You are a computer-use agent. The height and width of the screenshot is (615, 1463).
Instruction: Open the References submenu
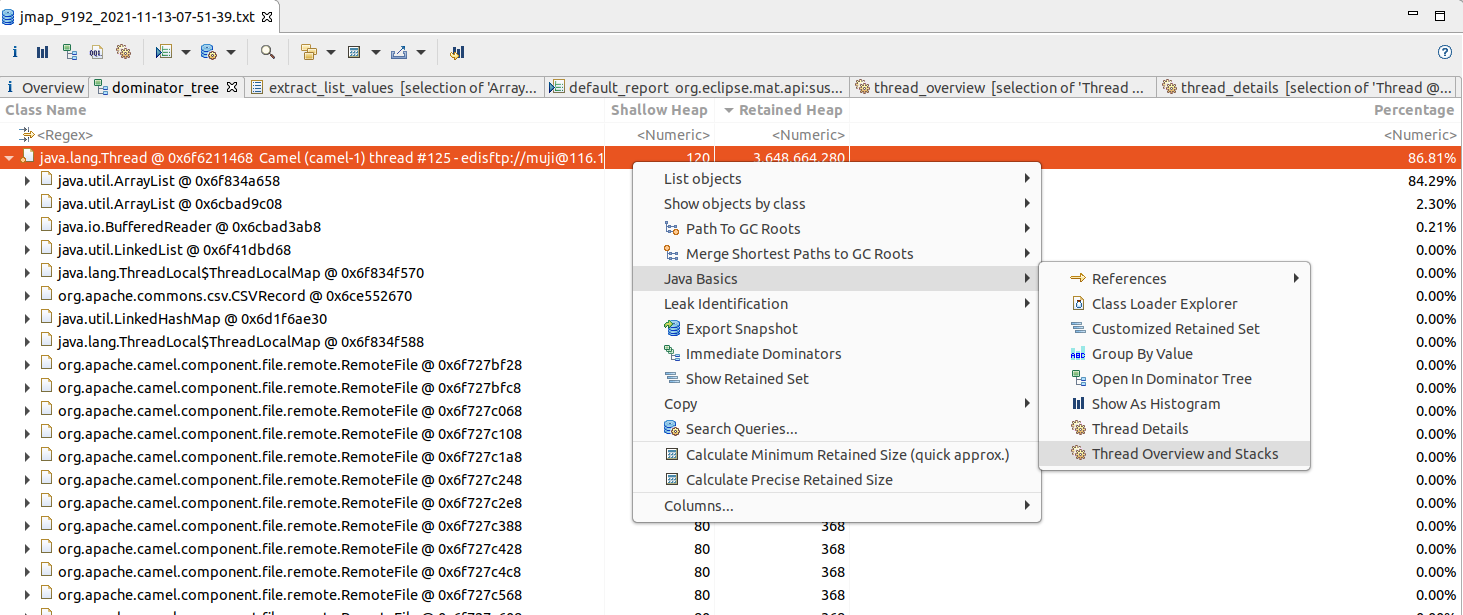(1175, 279)
